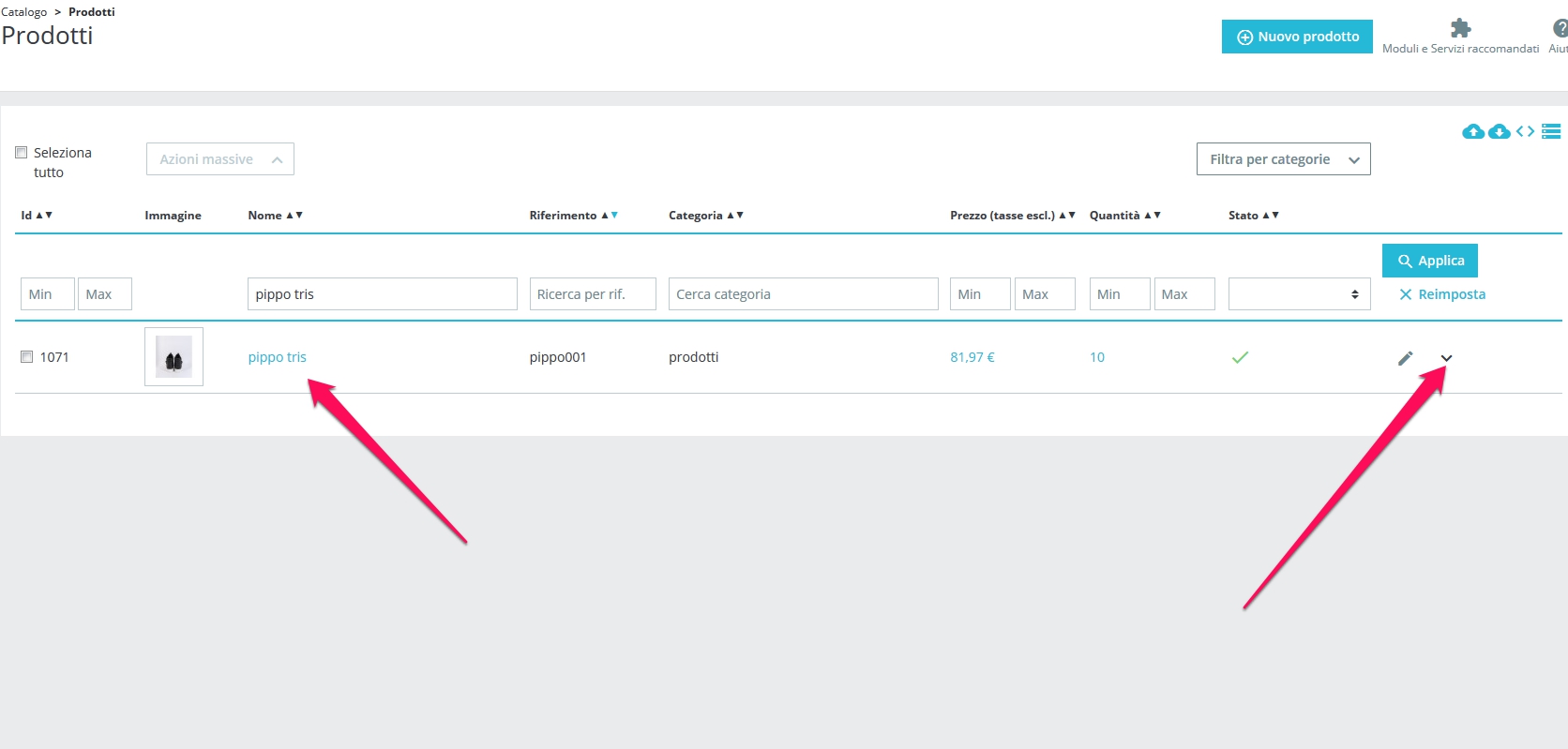Sort Categoria column ascending arrow
Image resolution: width=1568 pixels, height=749 pixels.
(731, 216)
